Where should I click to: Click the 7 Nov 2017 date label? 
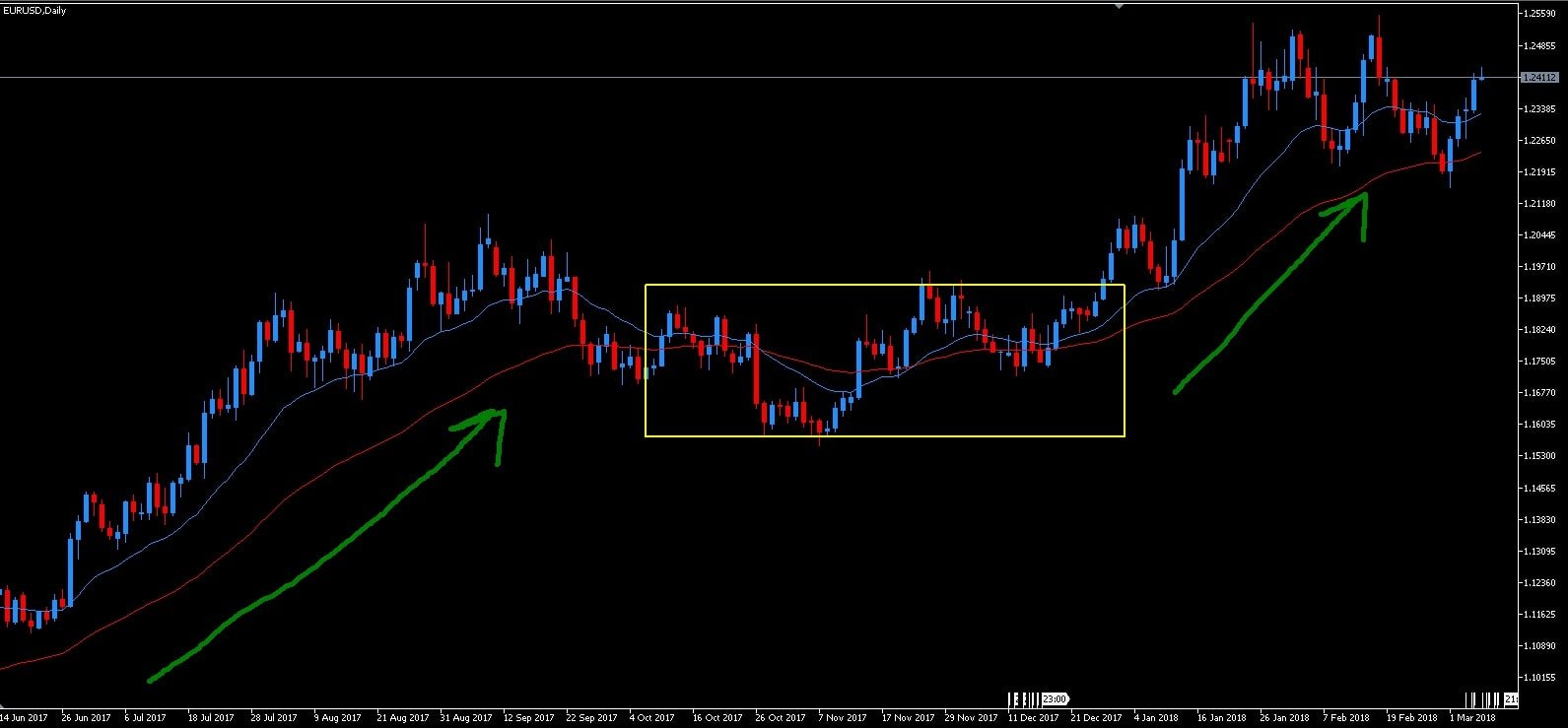[x=843, y=717]
